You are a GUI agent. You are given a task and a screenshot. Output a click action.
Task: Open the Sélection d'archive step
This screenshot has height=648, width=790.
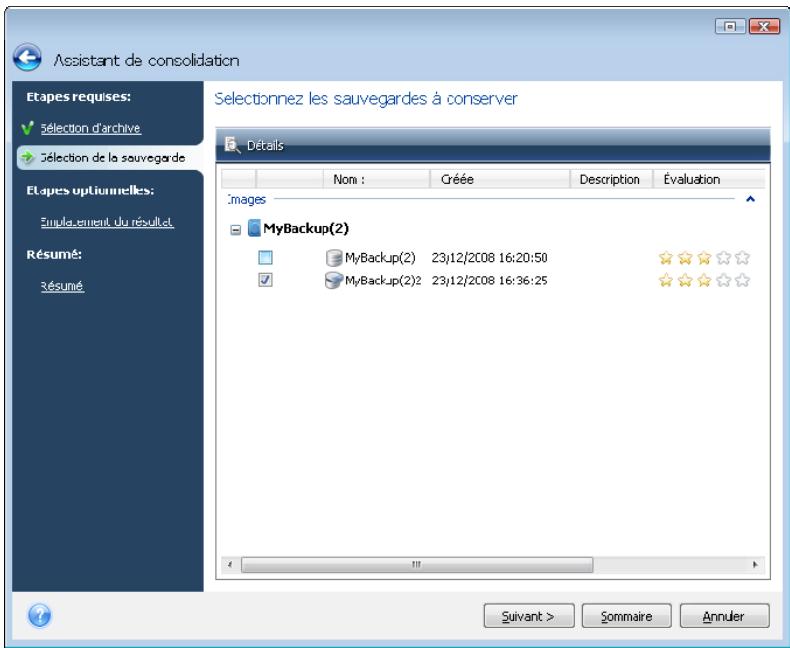click(x=91, y=128)
